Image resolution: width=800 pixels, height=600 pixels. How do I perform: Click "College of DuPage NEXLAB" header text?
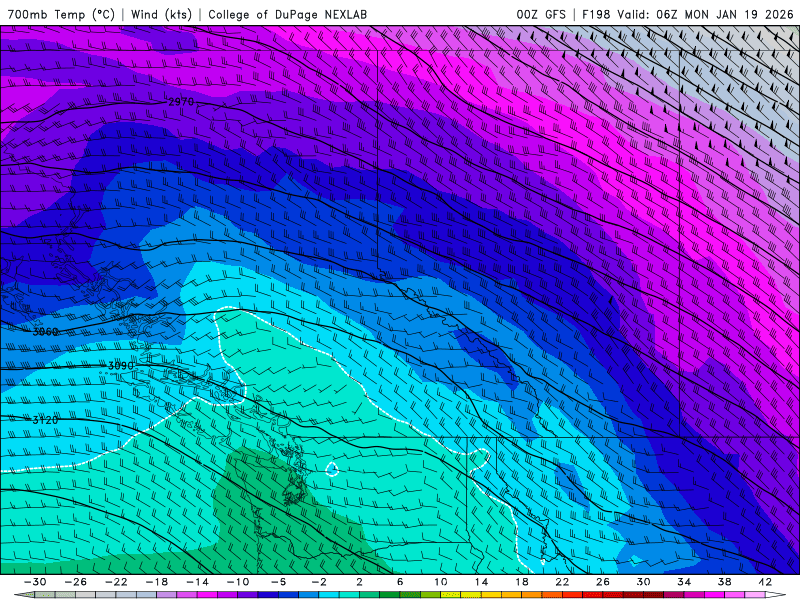point(287,14)
